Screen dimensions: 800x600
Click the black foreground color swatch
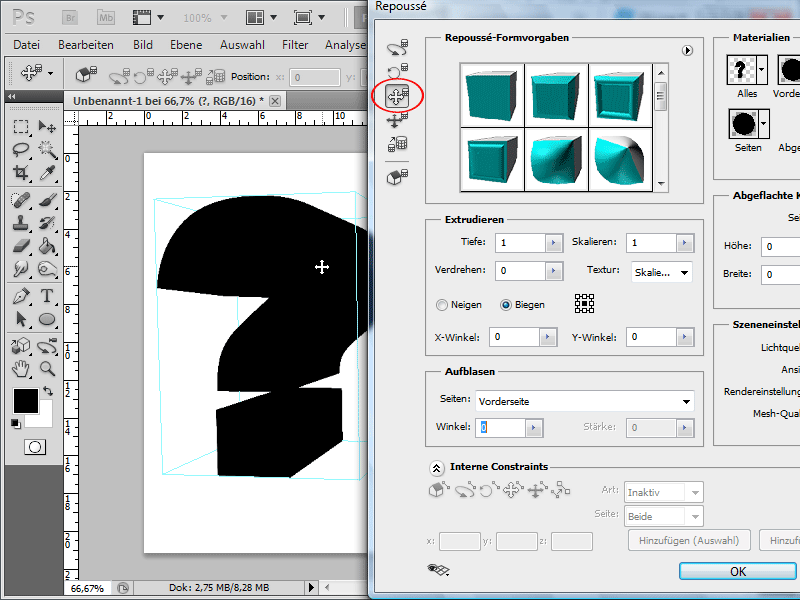(x=26, y=401)
